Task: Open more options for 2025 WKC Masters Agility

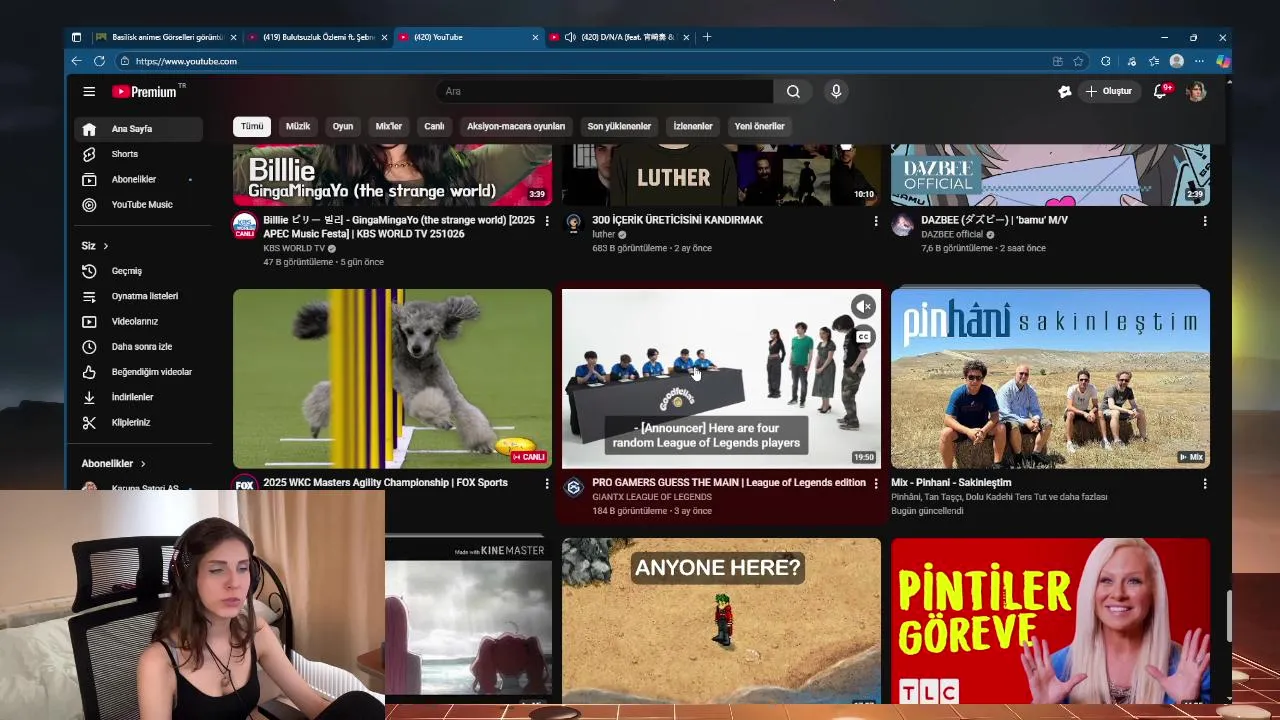Action: tap(546, 484)
